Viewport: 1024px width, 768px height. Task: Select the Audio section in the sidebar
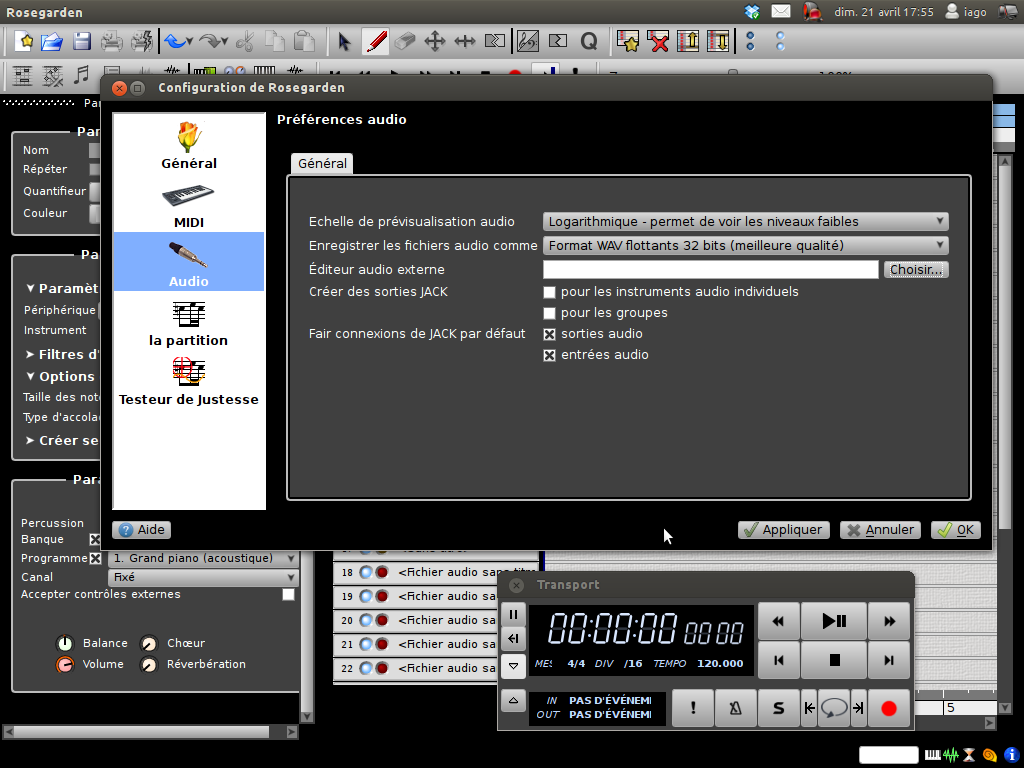click(x=189, y=262)
